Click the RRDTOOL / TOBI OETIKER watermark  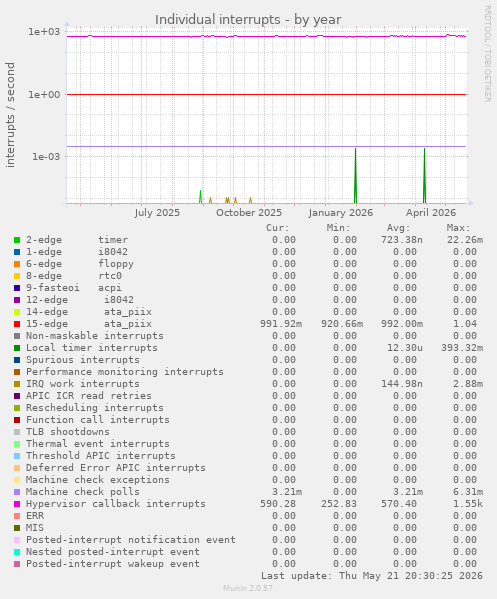click(487, 54)
